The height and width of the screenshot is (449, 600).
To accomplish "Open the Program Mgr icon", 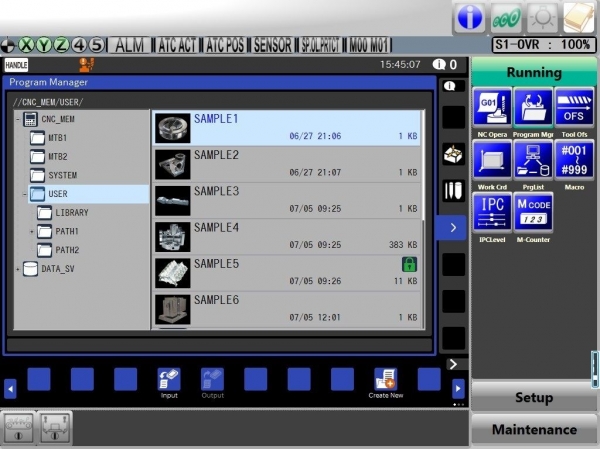I will coord(533,107).
